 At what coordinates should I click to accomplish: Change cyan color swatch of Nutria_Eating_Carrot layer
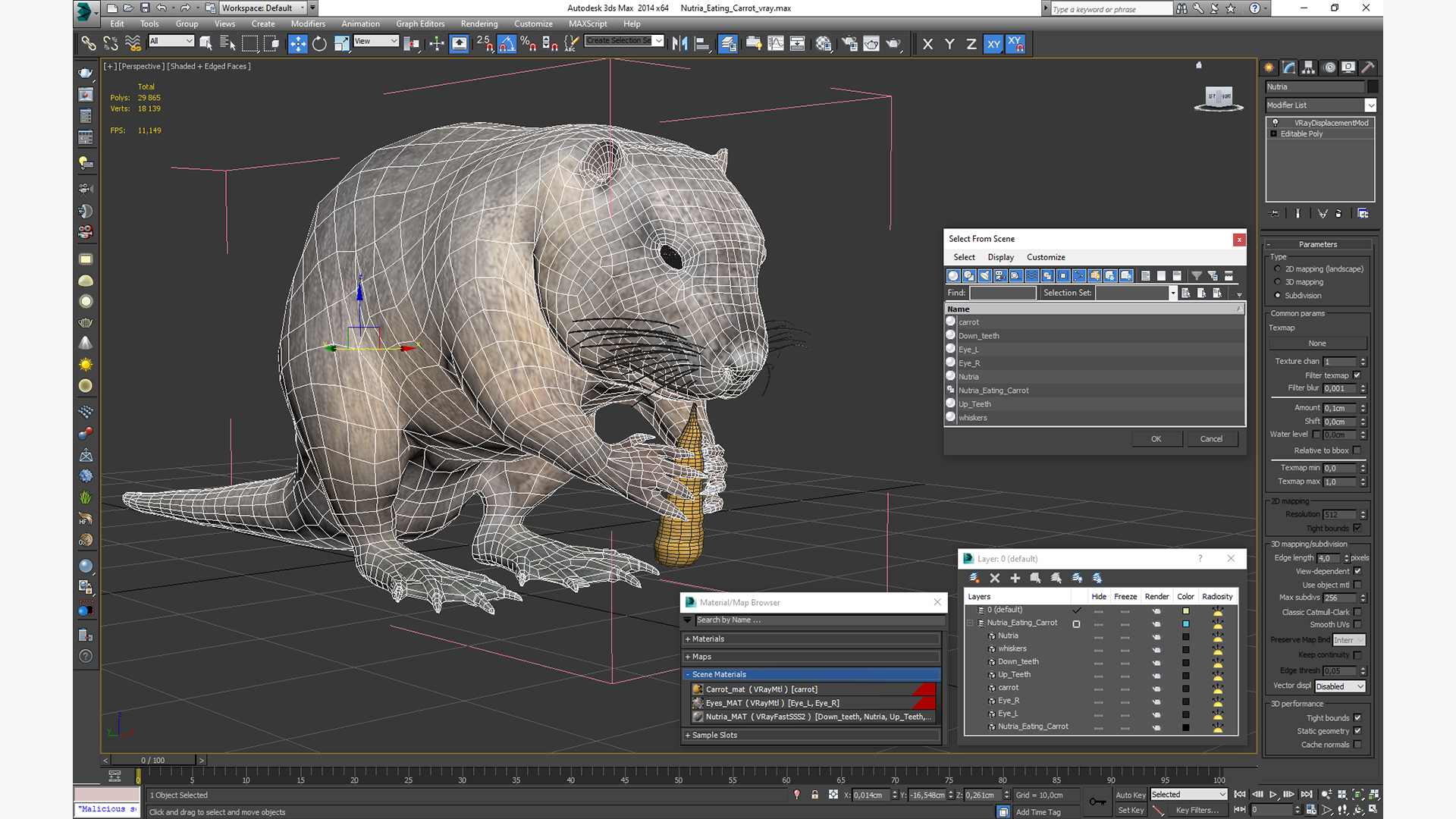coord(1185,624)
